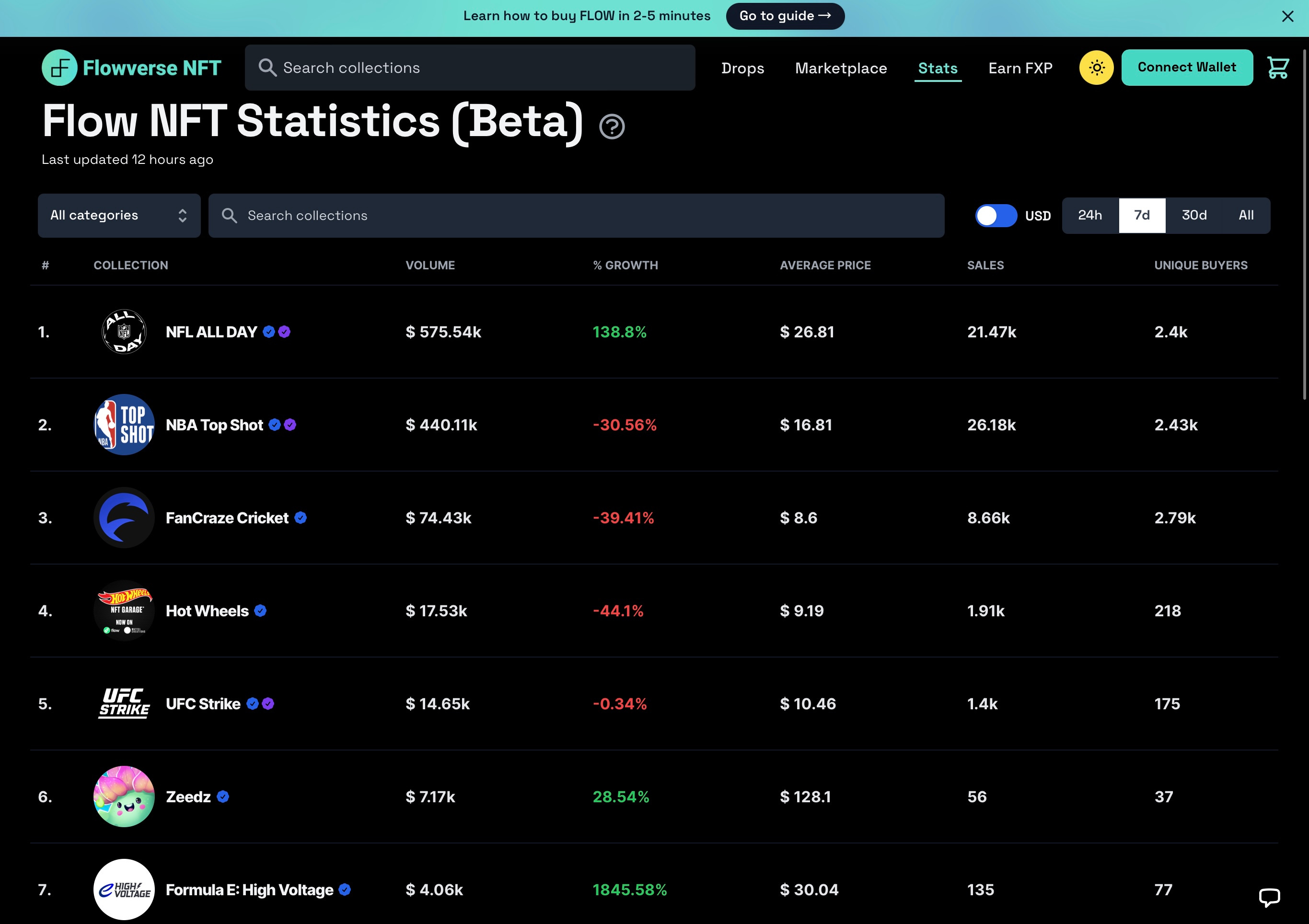Image resolution: width=1309 pixels, height=924 pixels.
Task: Open the shopping cart icon
Action: tap(1278, 68)
